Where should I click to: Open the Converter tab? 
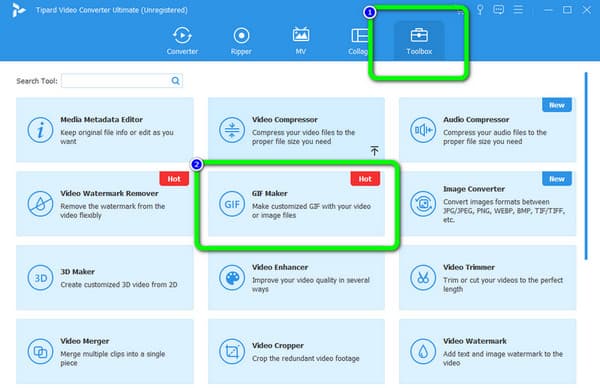tap(182, 41)
